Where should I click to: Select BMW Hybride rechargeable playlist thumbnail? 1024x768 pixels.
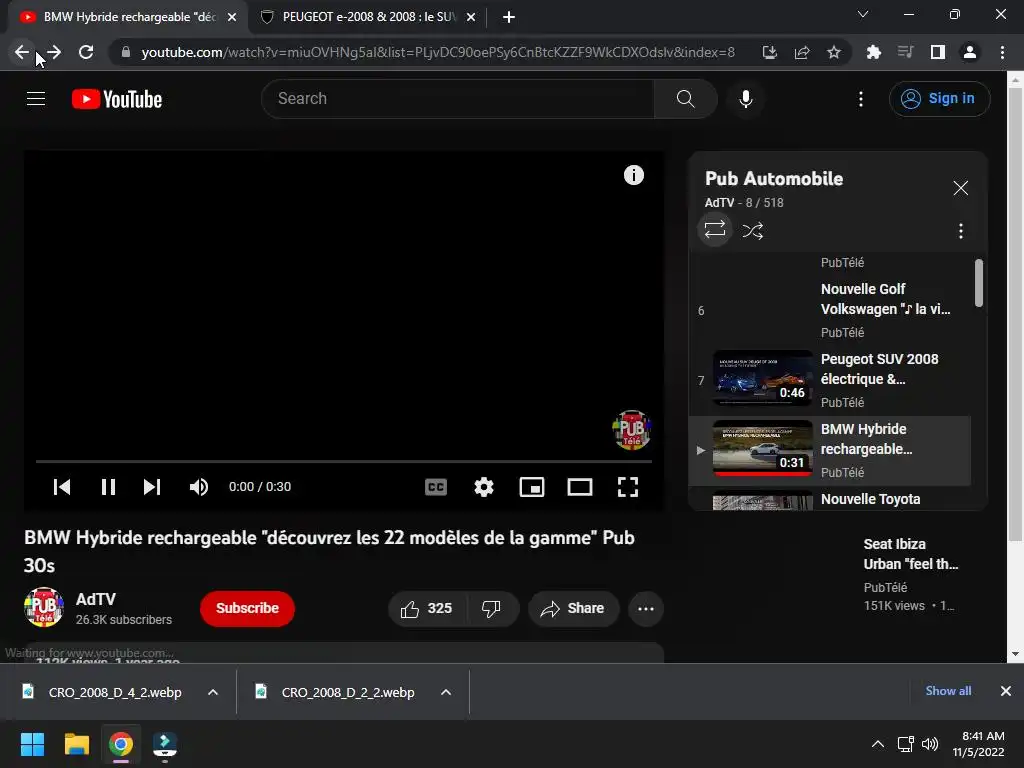(x=763, y=448)
